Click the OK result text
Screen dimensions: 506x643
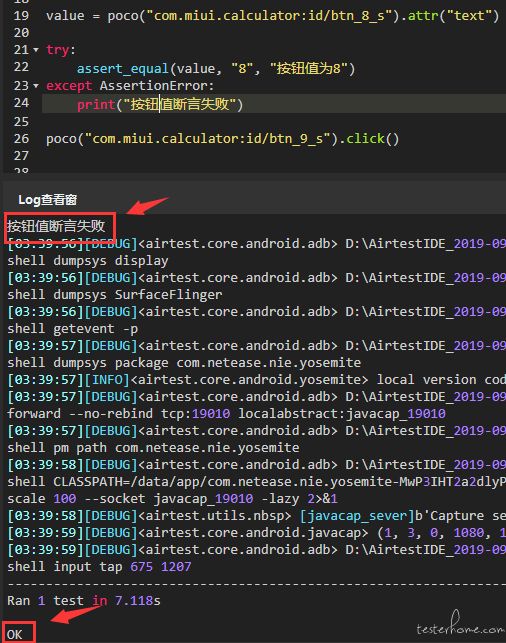point(15,634)
